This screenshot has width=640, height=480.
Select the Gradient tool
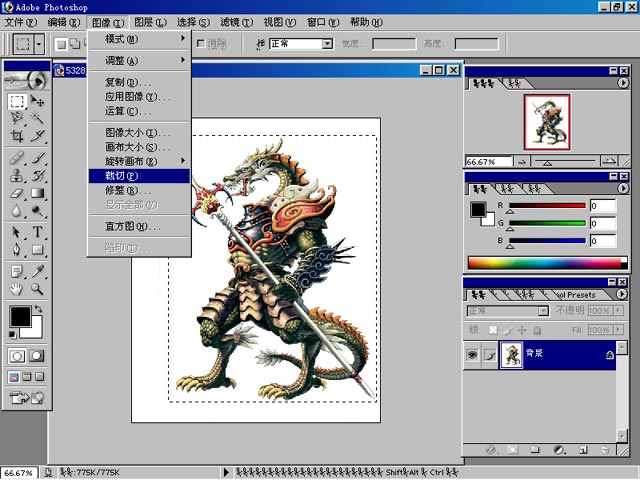pyautogui.click(x=37, y=193)
